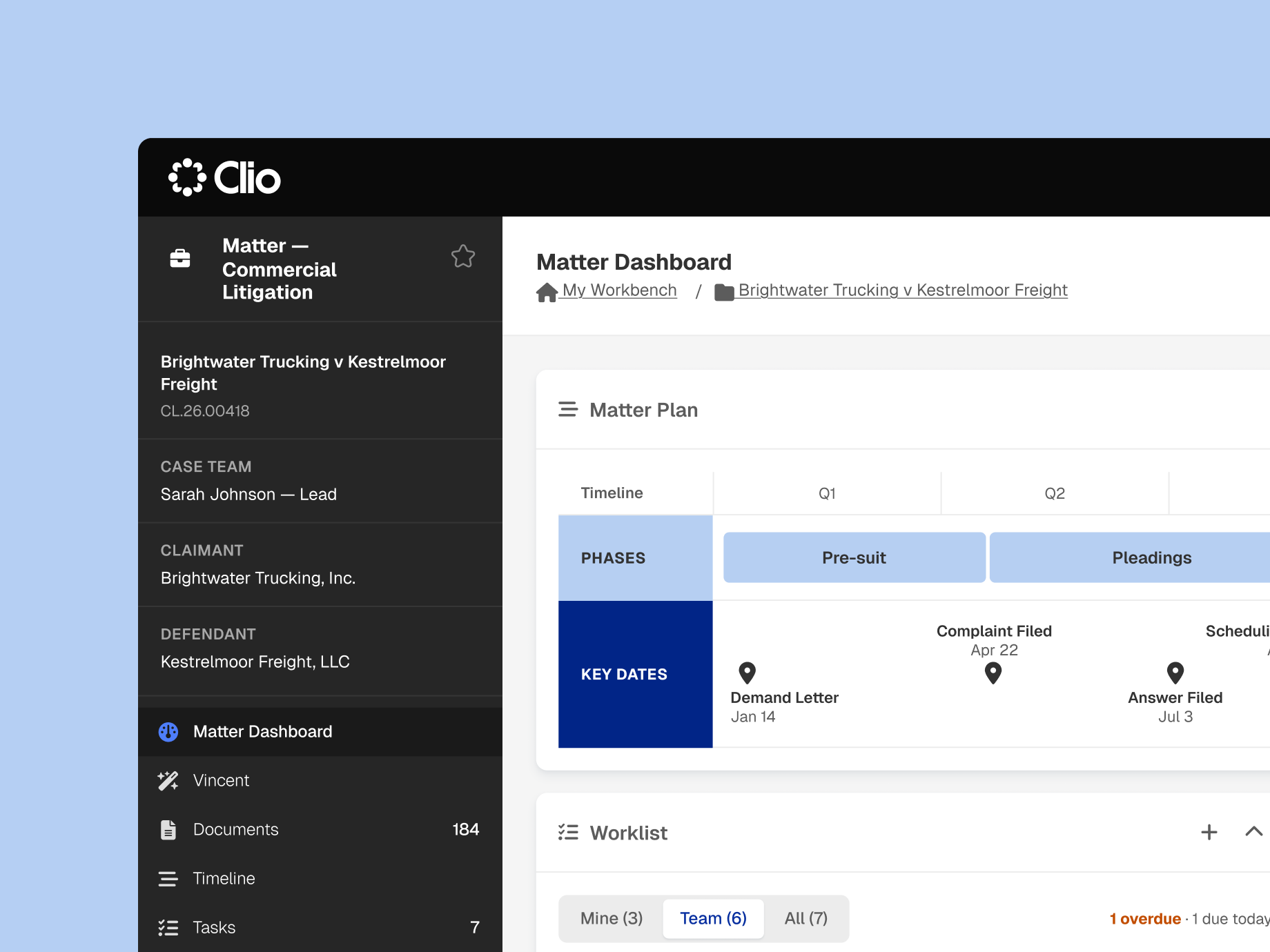Click matter number CL.26.00418
Viewport: 1270px width, 952px height.
[205, 411]
